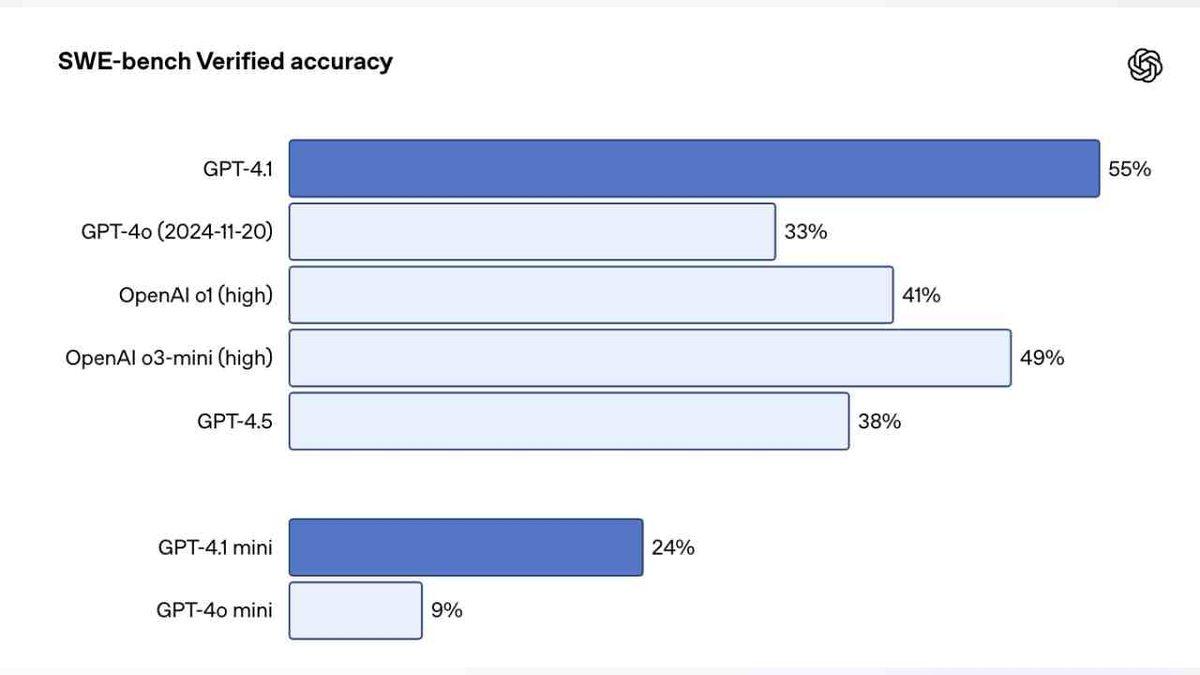Click the SWE-bench Verified accuracy title
The image size is (1200, 675).
226,62
